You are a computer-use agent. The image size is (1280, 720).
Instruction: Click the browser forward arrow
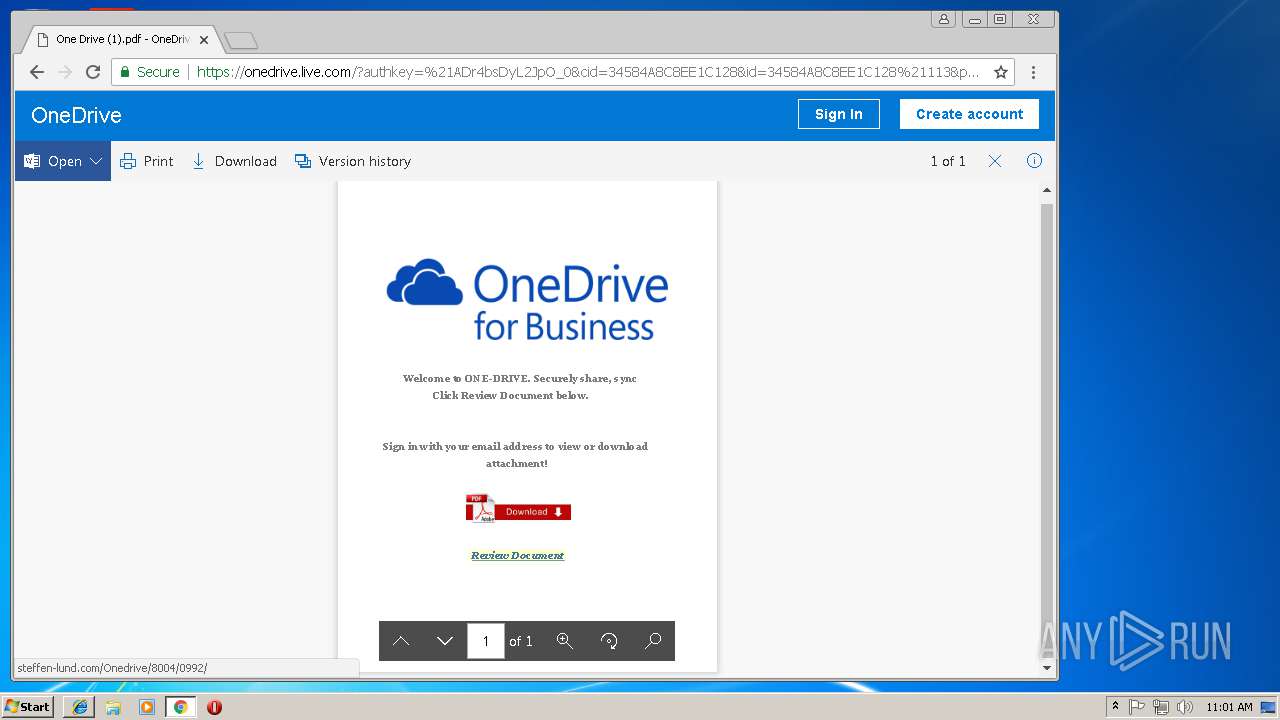pos(65,72)
